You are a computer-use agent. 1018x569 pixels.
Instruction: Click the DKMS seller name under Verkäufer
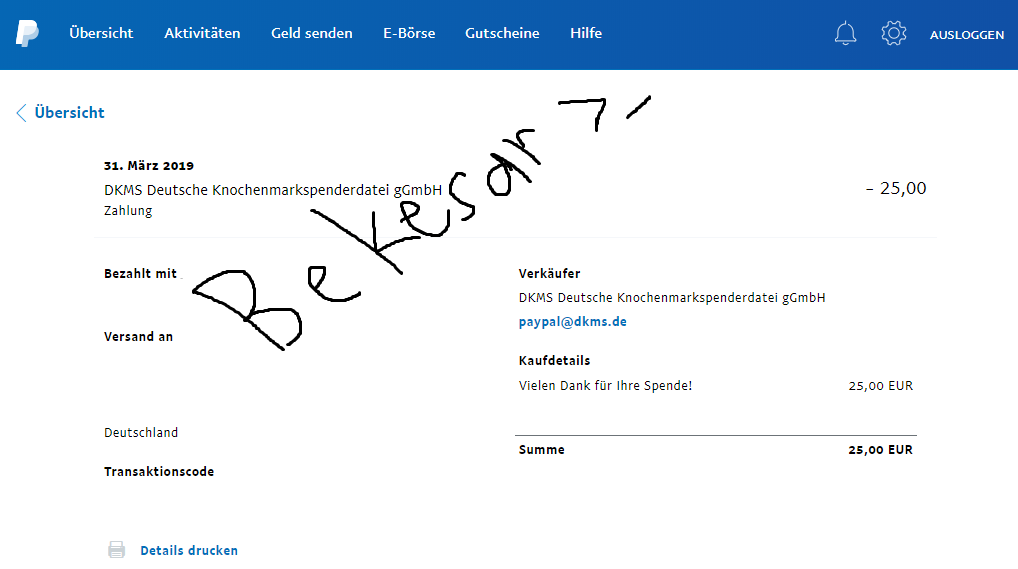pos(672,297)
